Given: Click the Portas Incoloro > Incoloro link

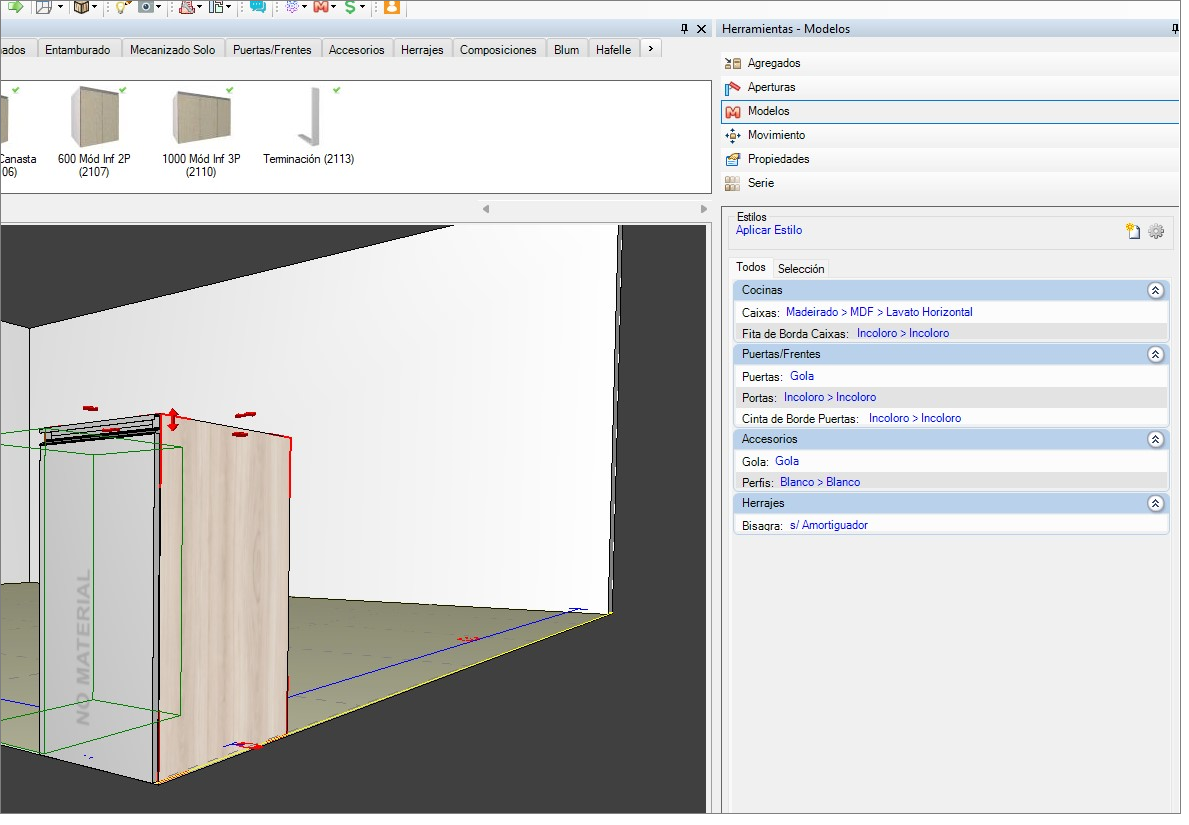Looking at the screenshot, I should click(x=830, y=398).
